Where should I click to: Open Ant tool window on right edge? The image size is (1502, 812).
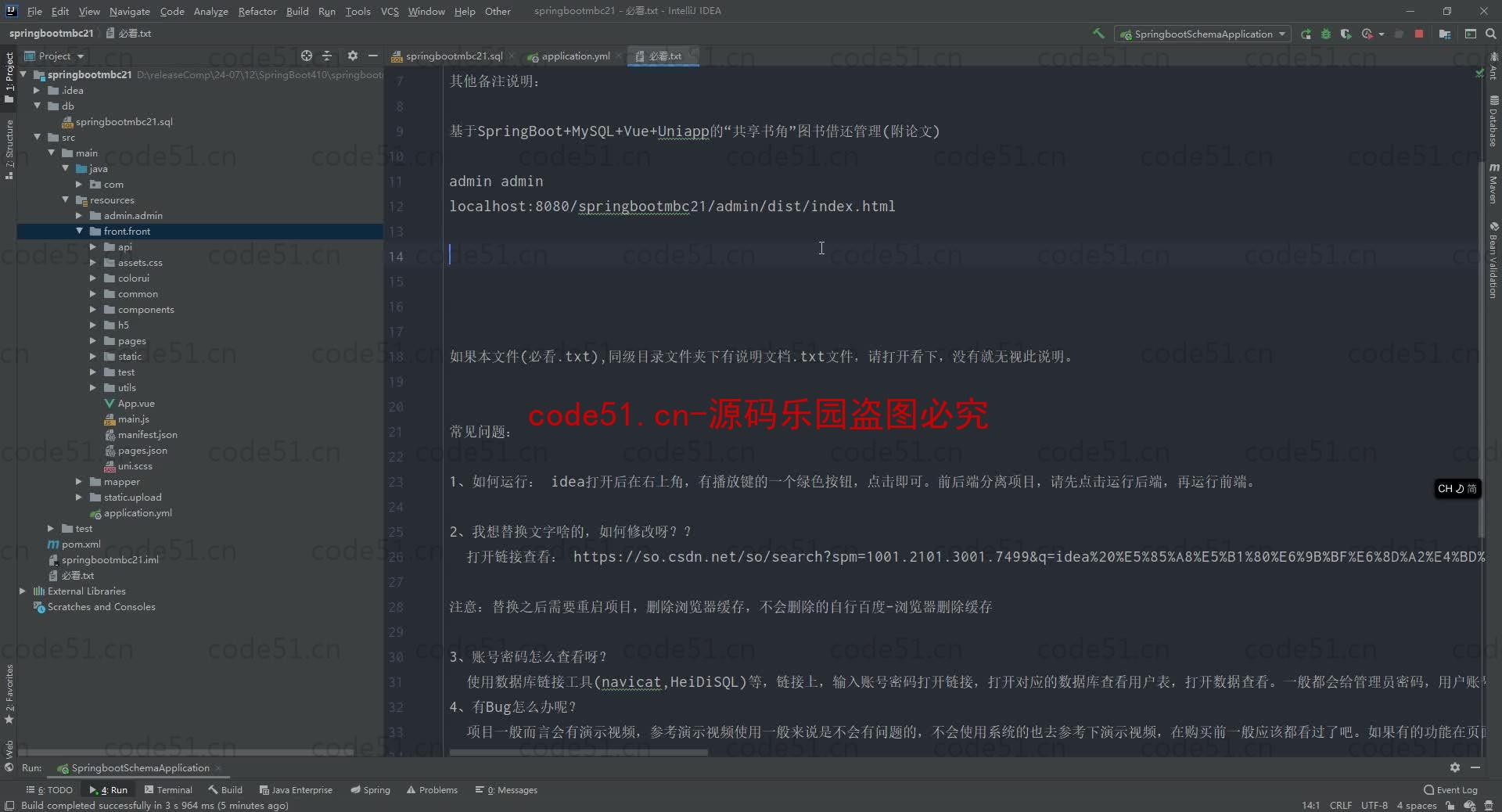(1493, 66)
